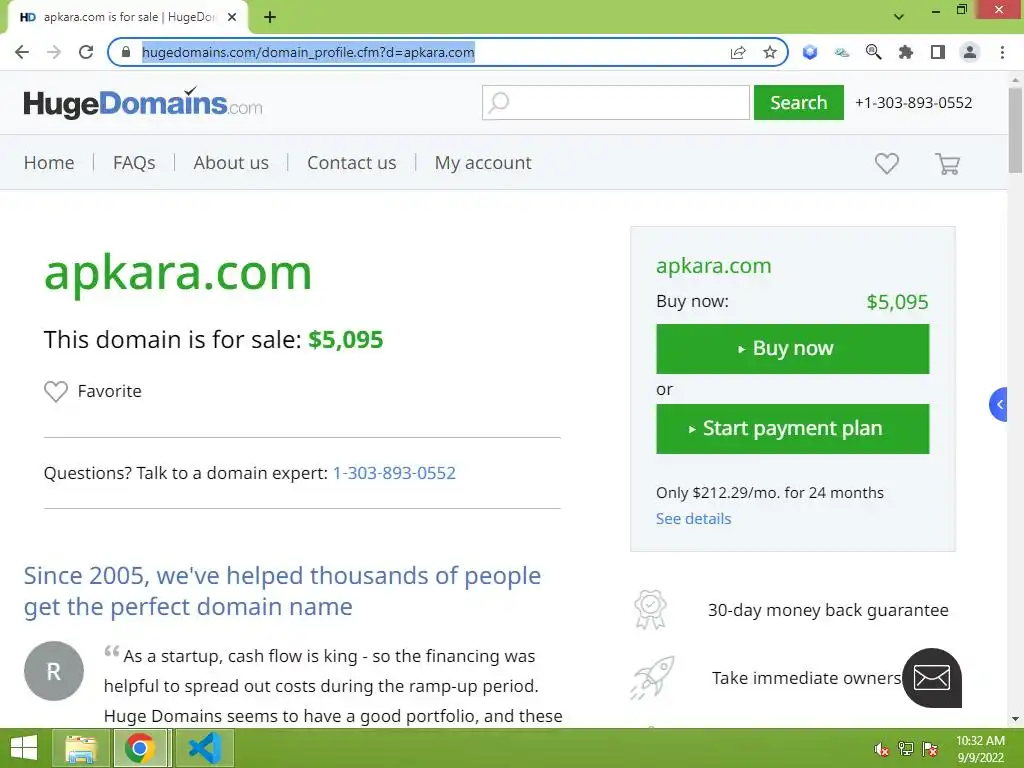
Task: Toggle the browser side panel
Action: point(938,52)
